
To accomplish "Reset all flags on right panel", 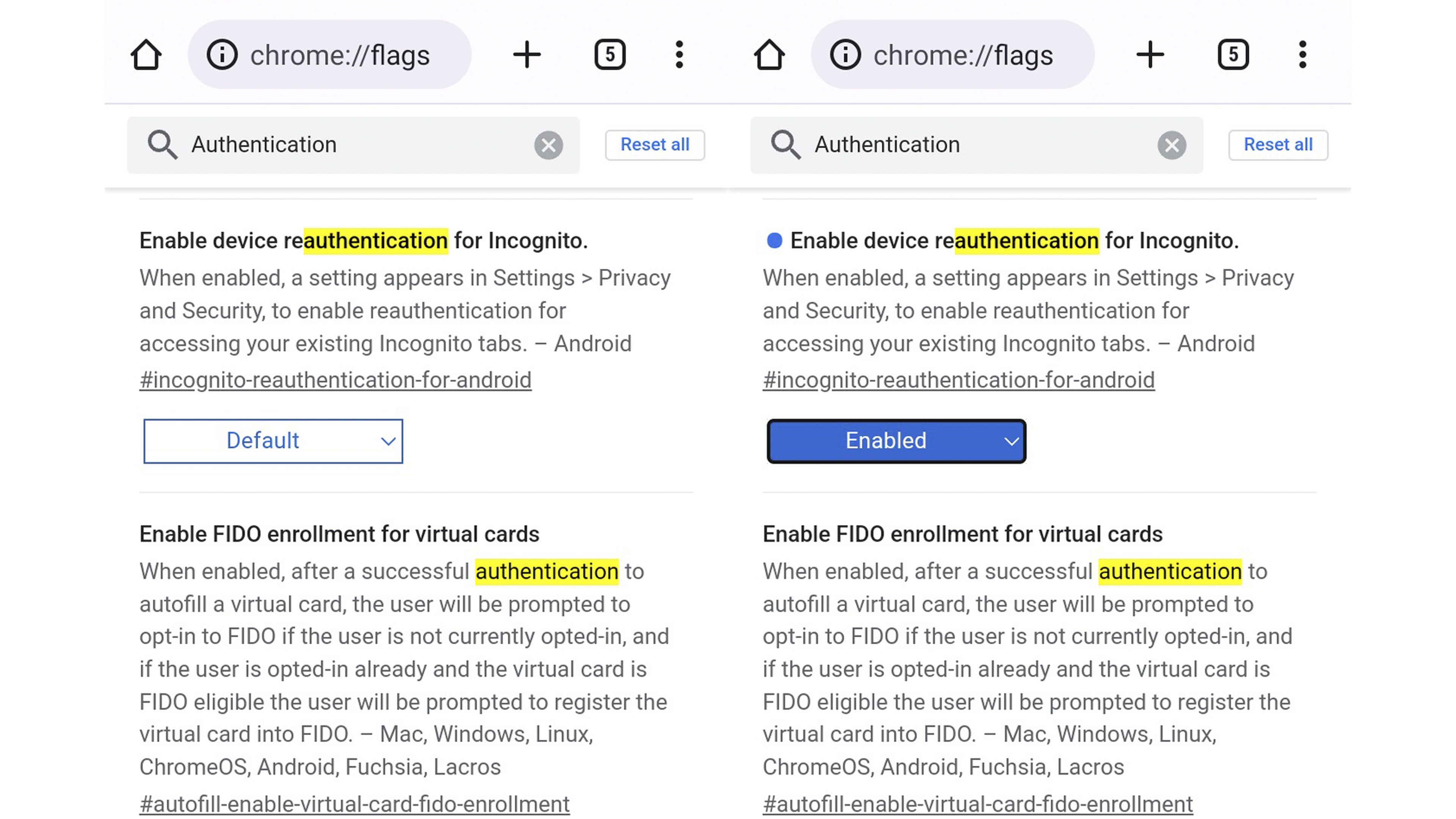I will [1278, 144].
